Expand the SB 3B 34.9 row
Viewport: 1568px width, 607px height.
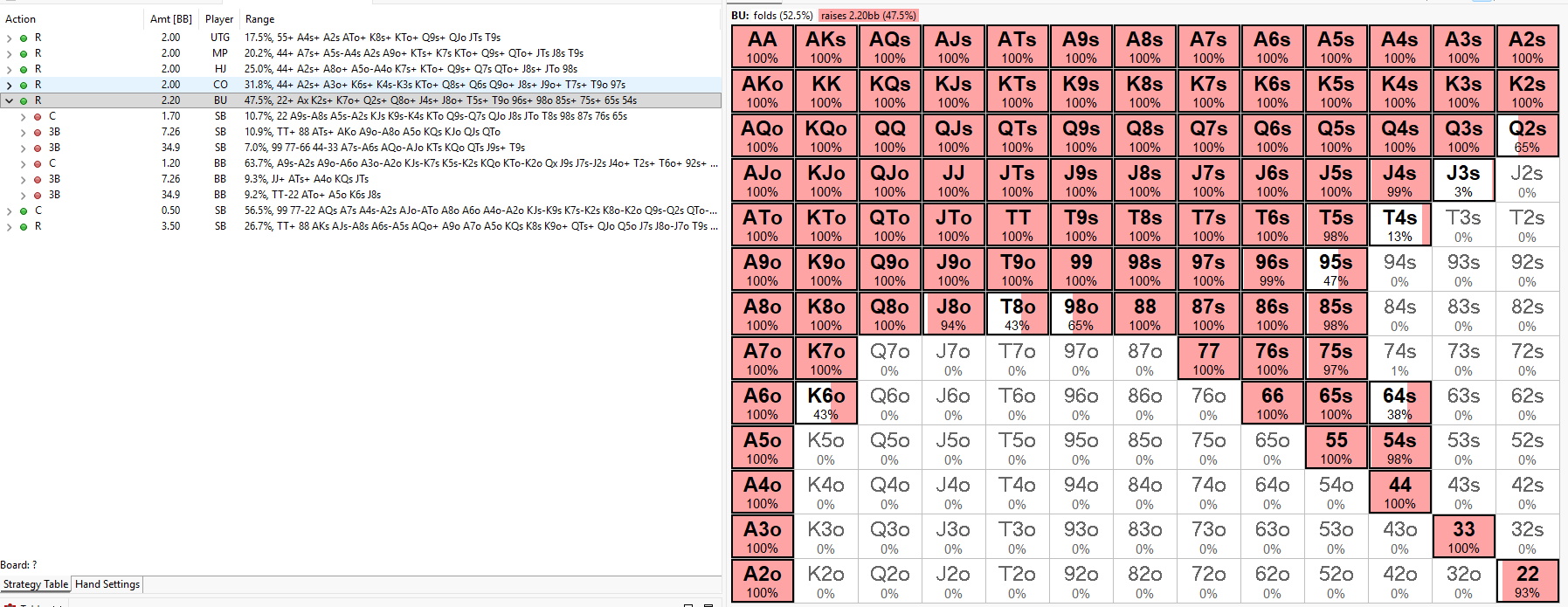[24, 148]
